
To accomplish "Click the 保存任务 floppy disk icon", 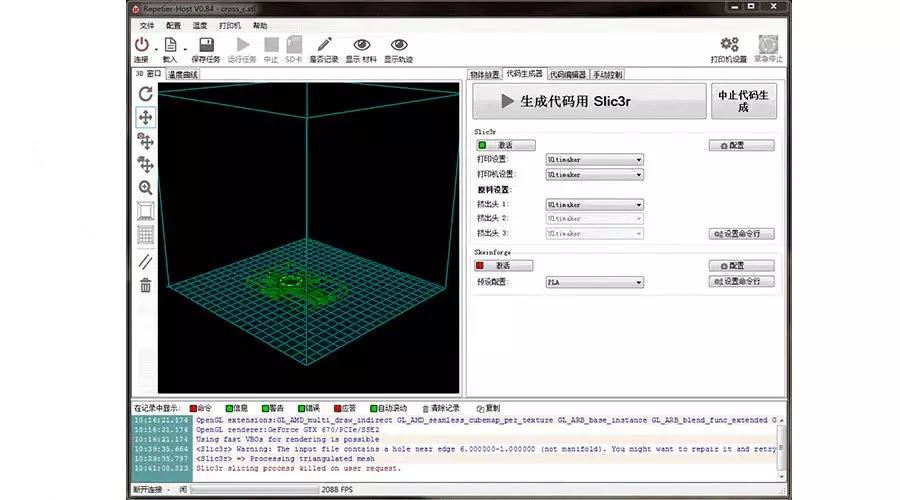I will click(207, 45).
